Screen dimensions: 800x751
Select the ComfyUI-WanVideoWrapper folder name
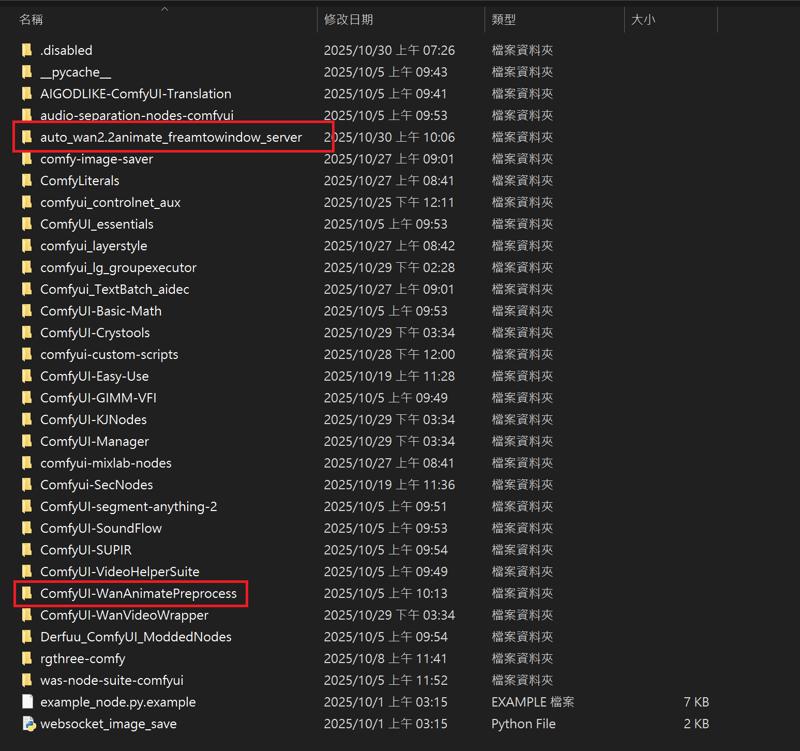point(124,615)
